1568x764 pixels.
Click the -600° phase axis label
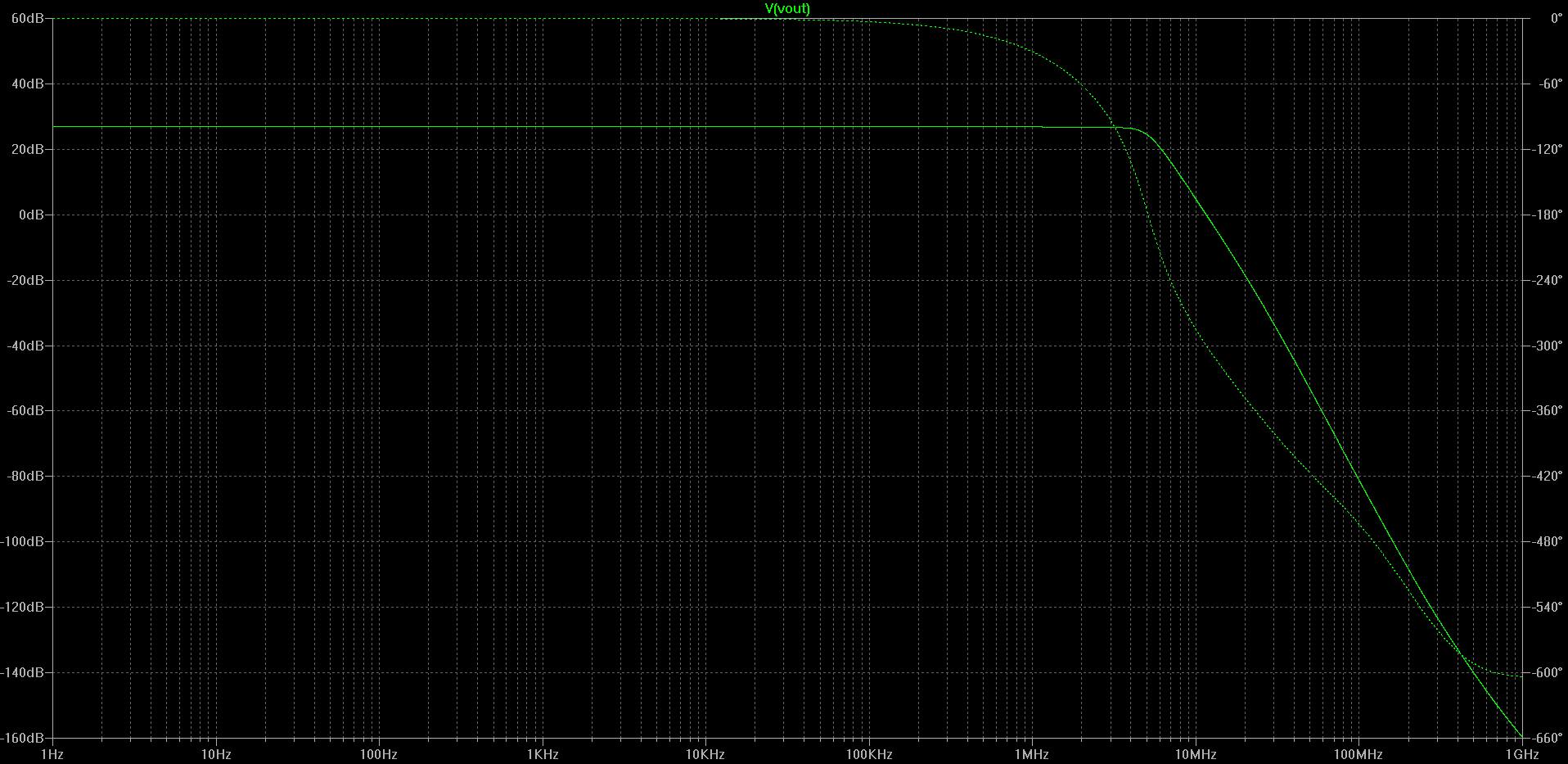(x=1547, y=672)
